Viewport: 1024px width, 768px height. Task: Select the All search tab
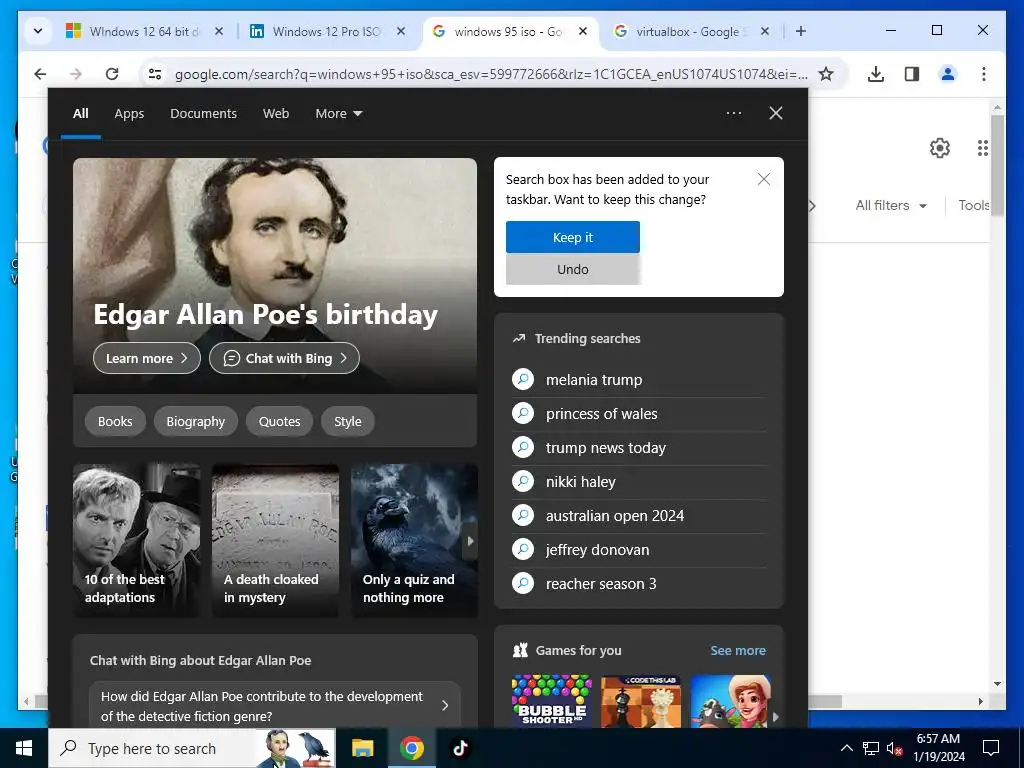click(x=80, y=114)
